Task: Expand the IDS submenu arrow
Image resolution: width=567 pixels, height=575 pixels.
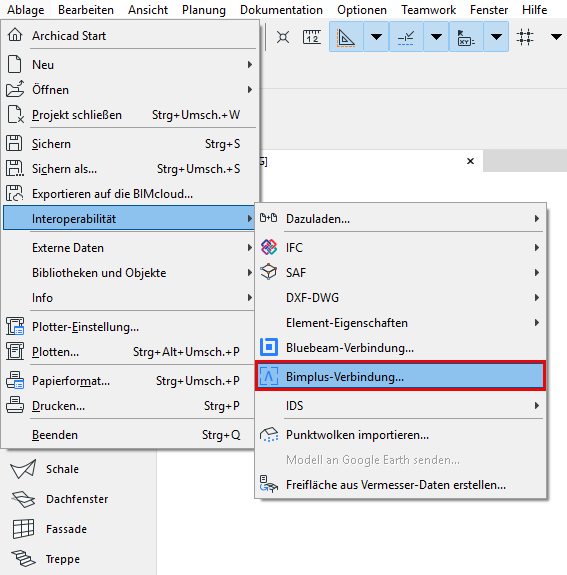Action: (537, 406)
